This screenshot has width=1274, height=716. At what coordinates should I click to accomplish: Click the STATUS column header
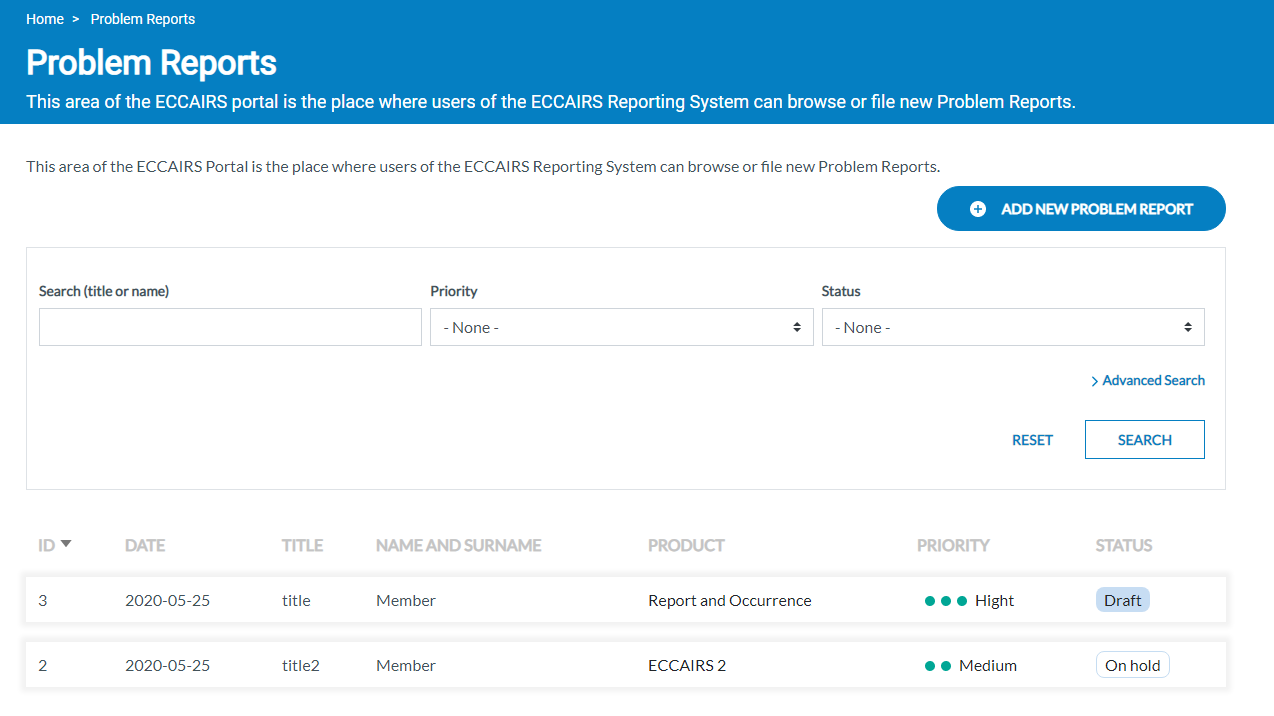tap(1124, 545)
